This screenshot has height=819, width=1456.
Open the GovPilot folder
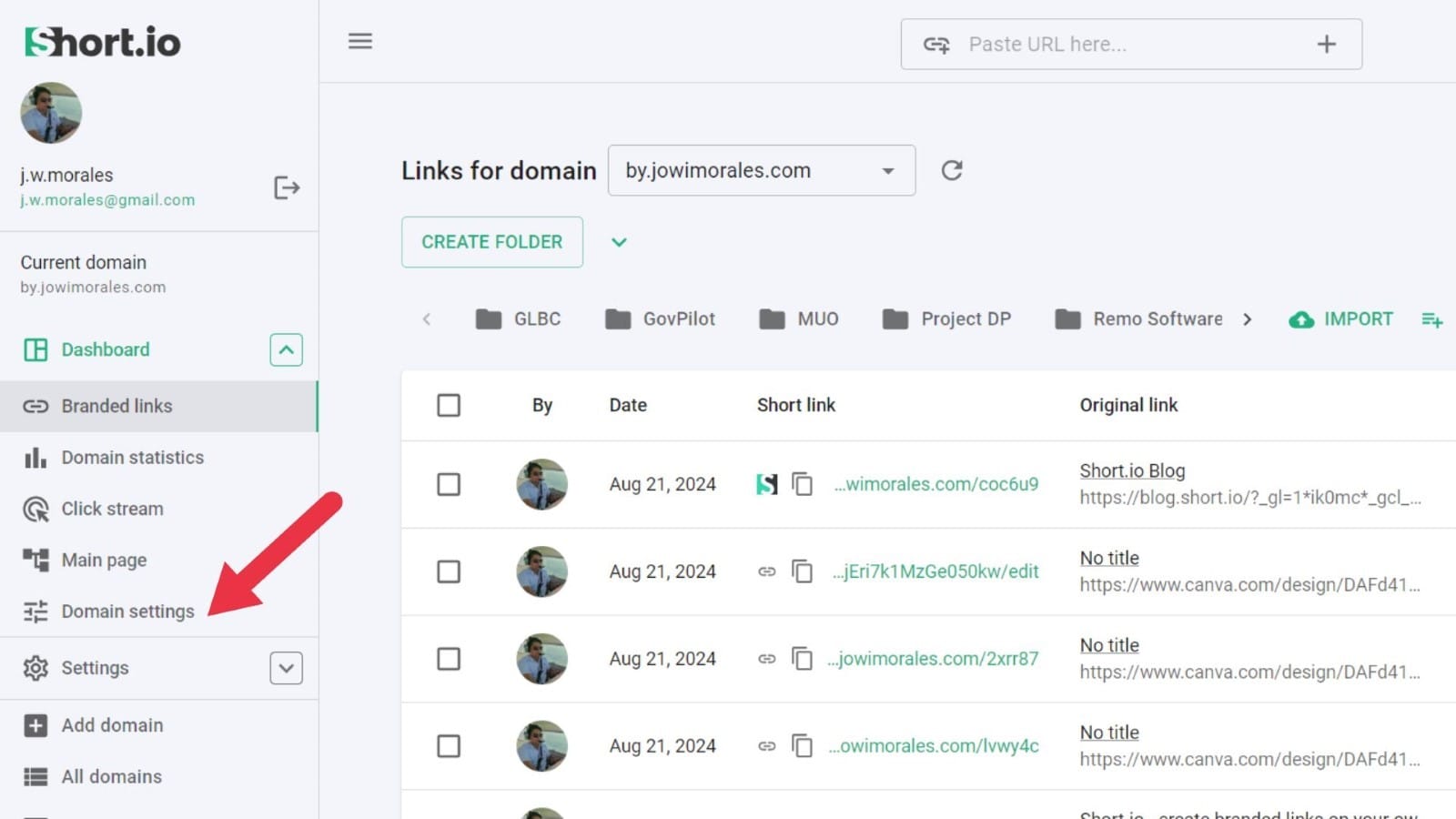(x=660, y=319)
